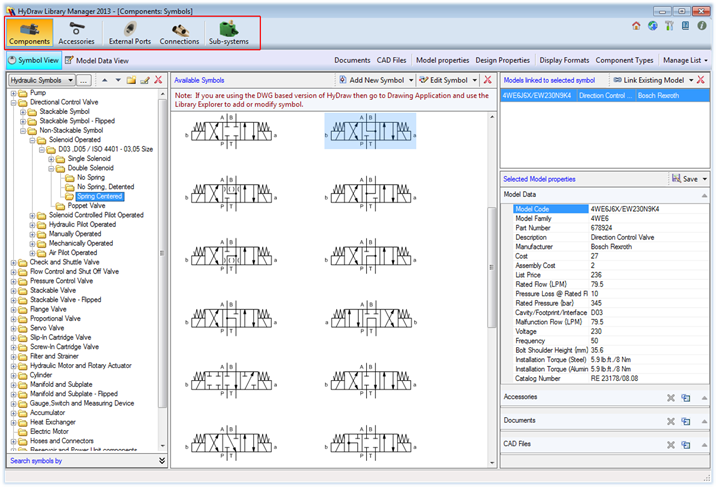This screenshot has height=487, width=716.
Task: Select linked model 4WE6J6X/EW230N9K4 row
Action: (x=605, y=95)
